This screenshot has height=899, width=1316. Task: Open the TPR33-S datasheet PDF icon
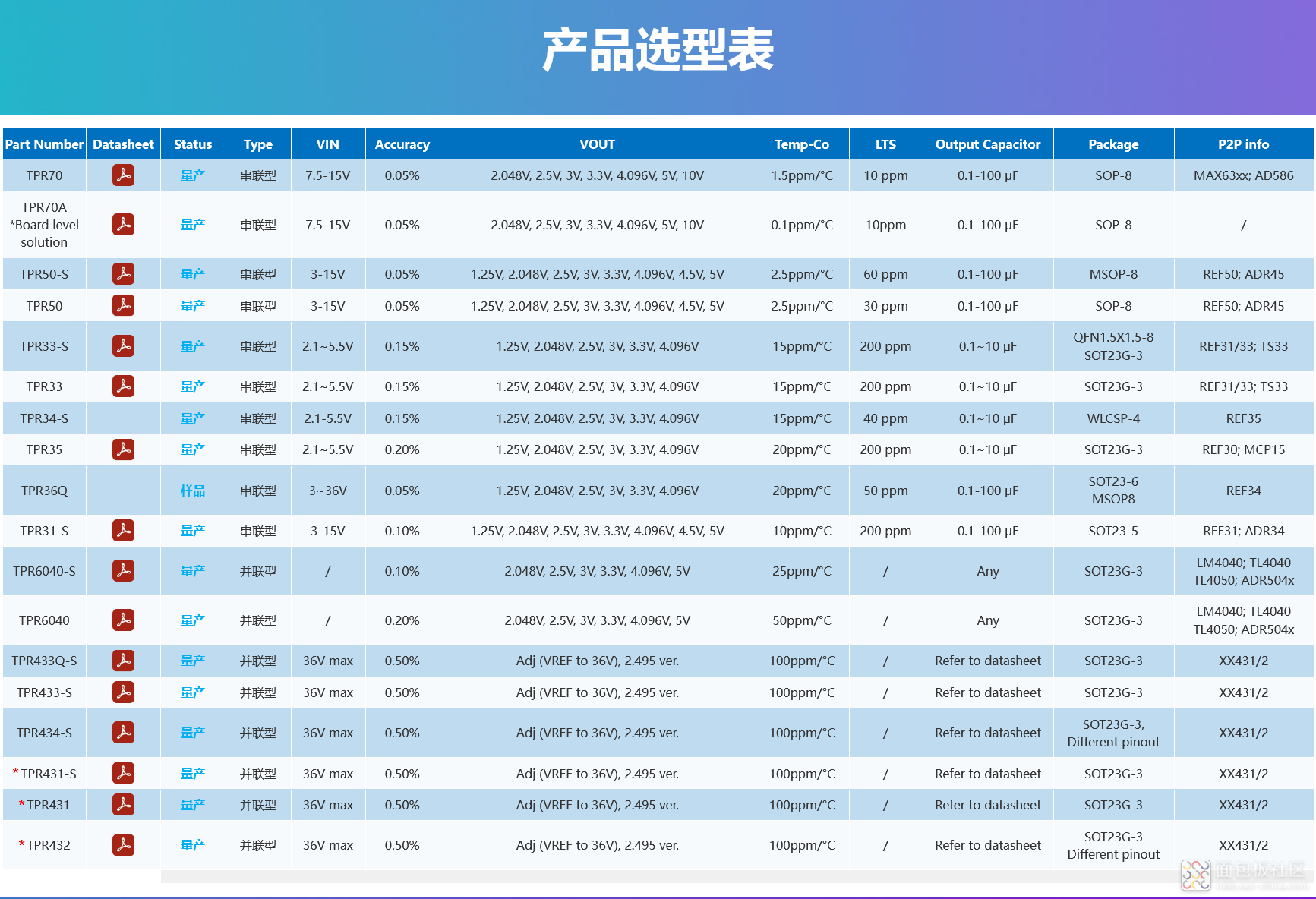tap(124, 345)
